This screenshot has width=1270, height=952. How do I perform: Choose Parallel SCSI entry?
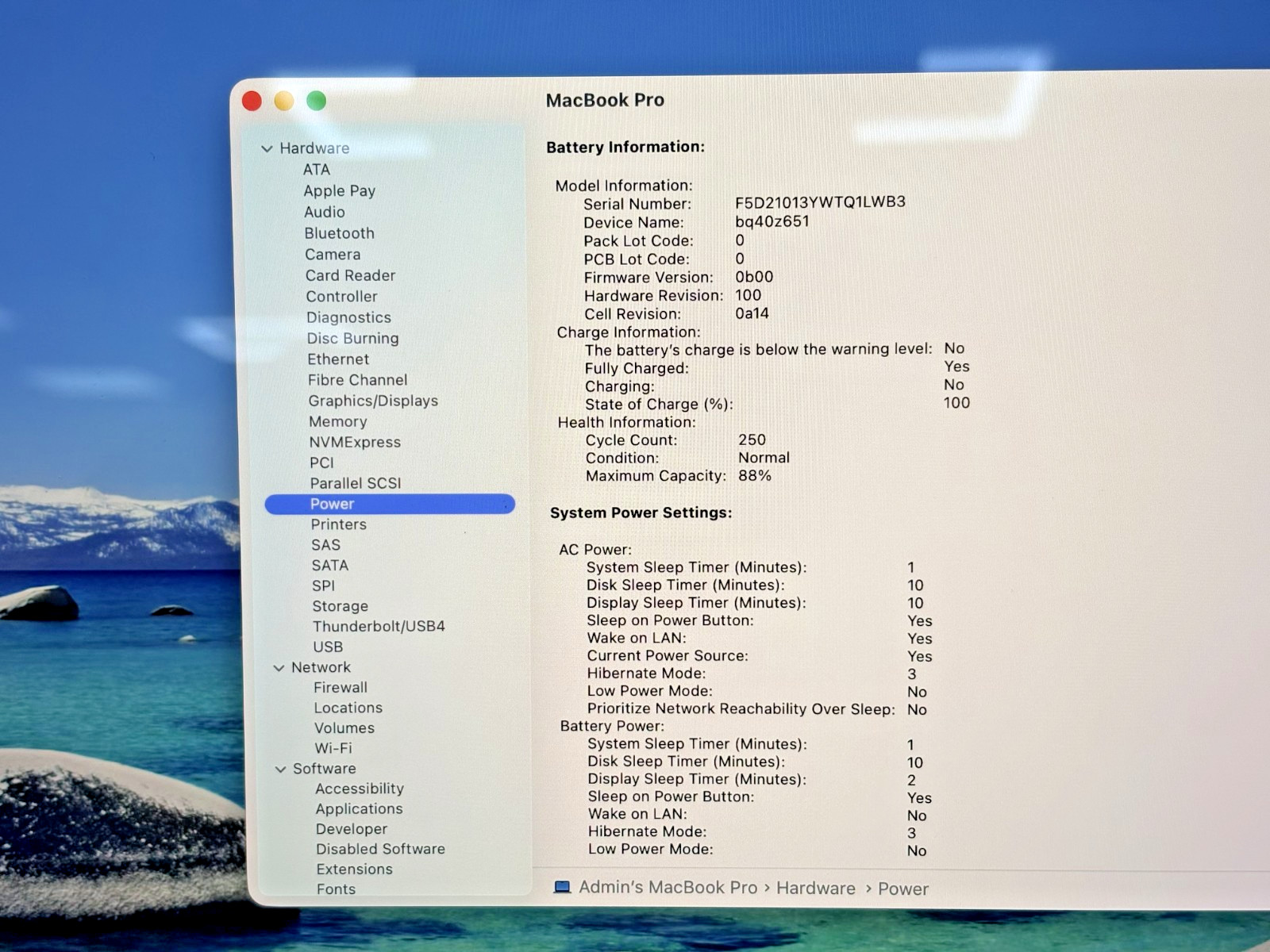[356, 483]
